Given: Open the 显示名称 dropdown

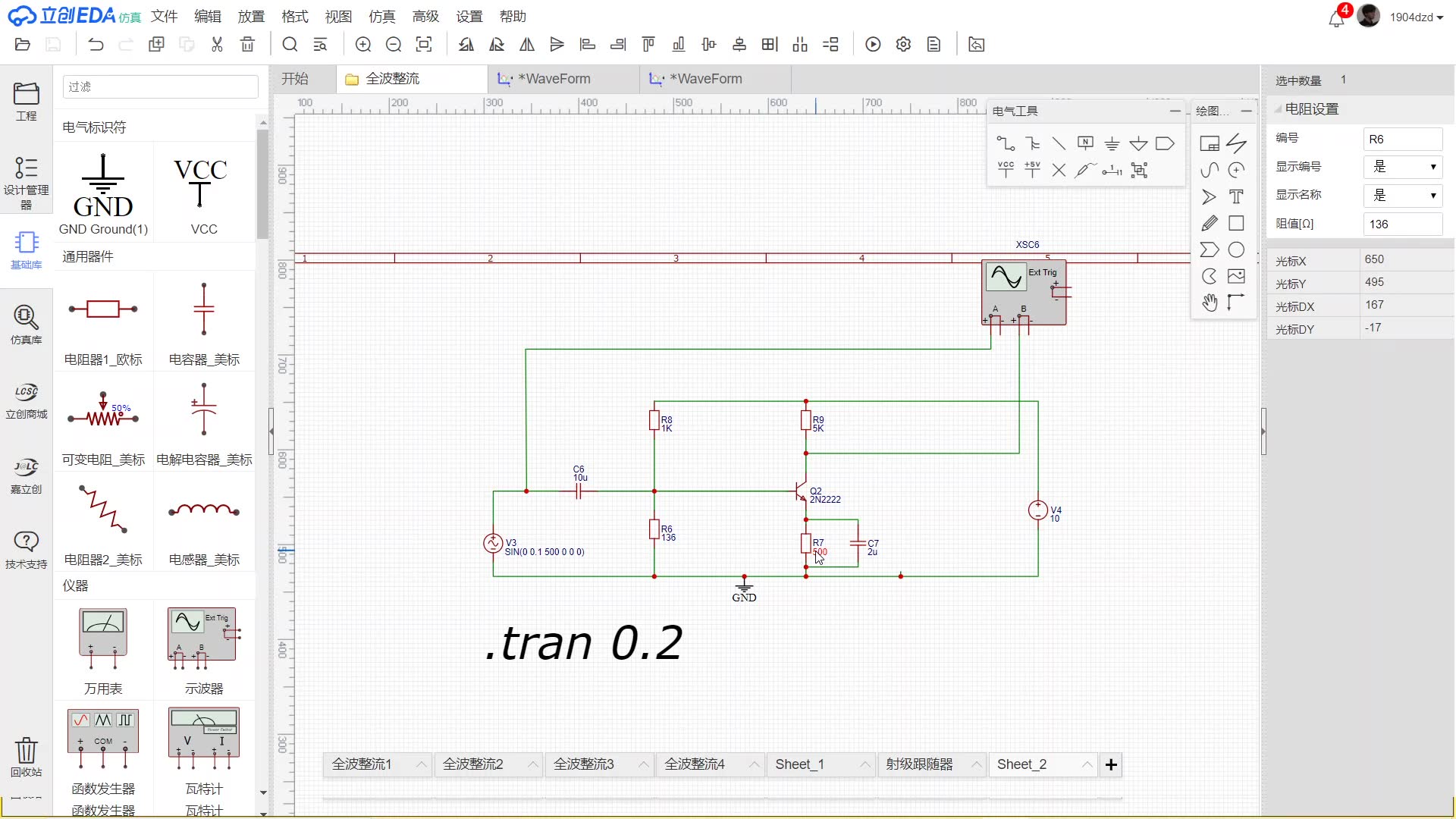Looking at the screenshot, I should coord(1404,195).
